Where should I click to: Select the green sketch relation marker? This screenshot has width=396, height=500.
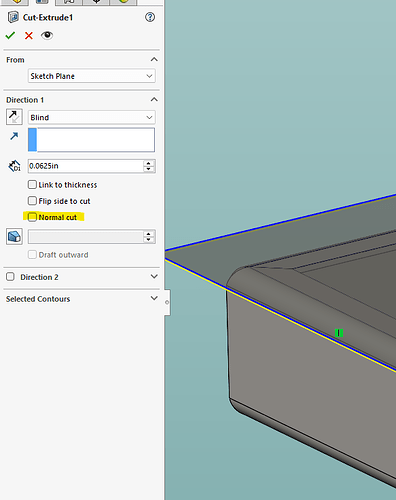339,333
